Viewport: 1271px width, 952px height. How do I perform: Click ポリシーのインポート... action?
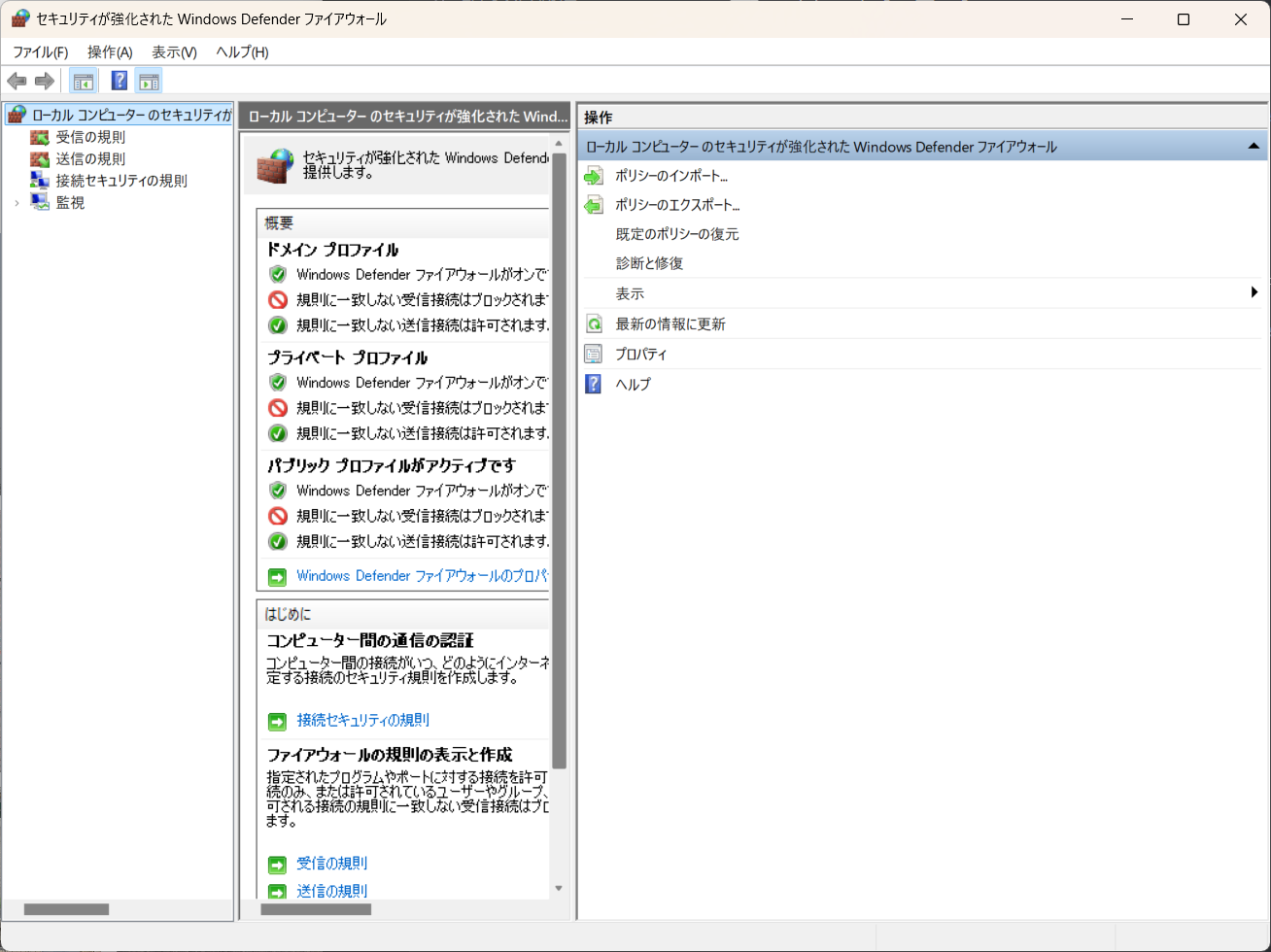671,176
